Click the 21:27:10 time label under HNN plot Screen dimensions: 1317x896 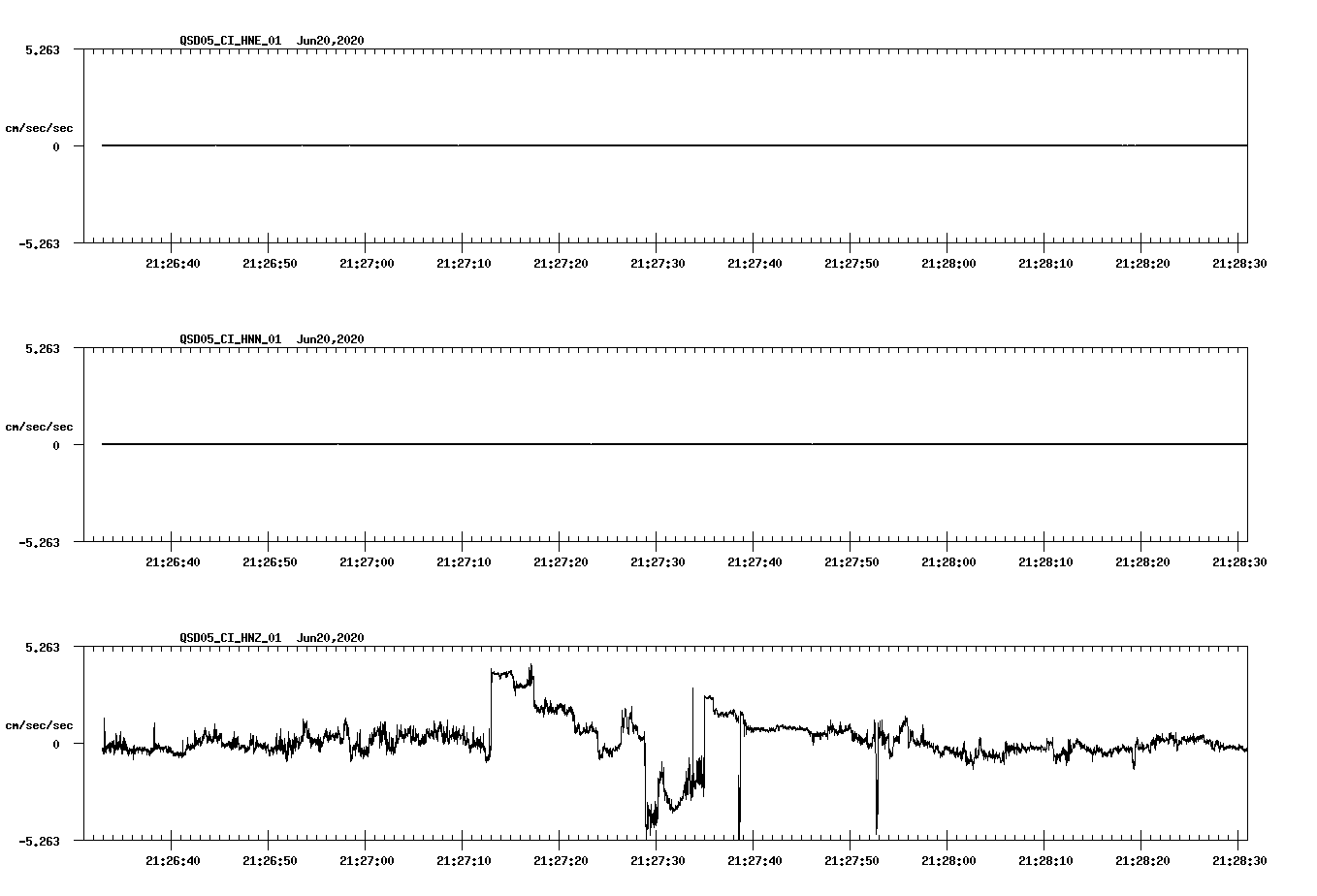(464, 561)
